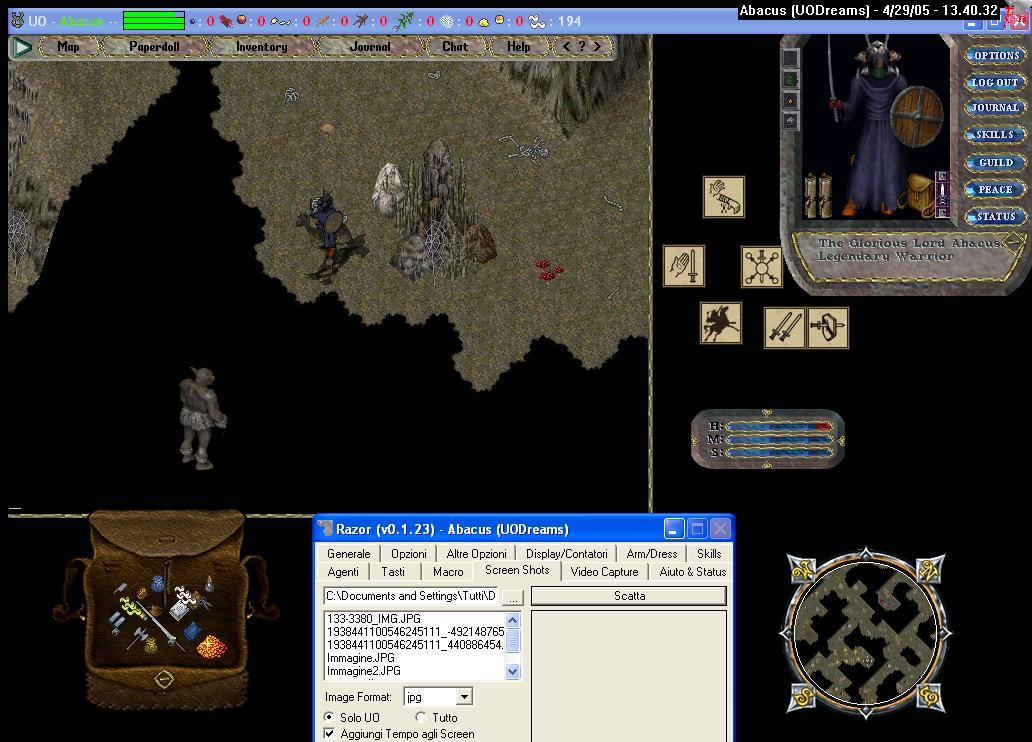Click the hand and sword macro icon
The height and width of the screenshot is (742, 1032).
pos(684,265)
